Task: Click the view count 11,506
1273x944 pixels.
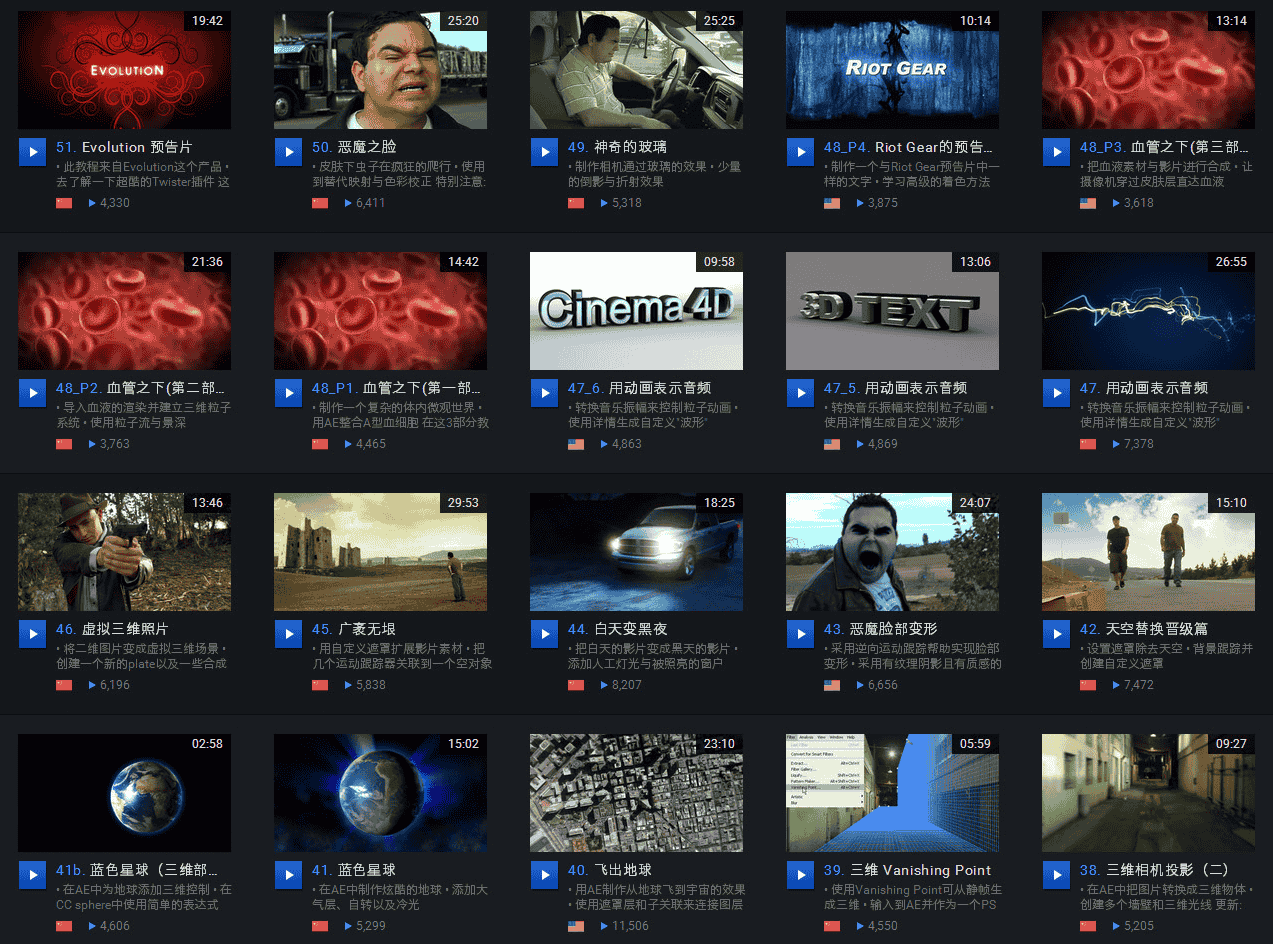Action: click(x=630, y=926)
